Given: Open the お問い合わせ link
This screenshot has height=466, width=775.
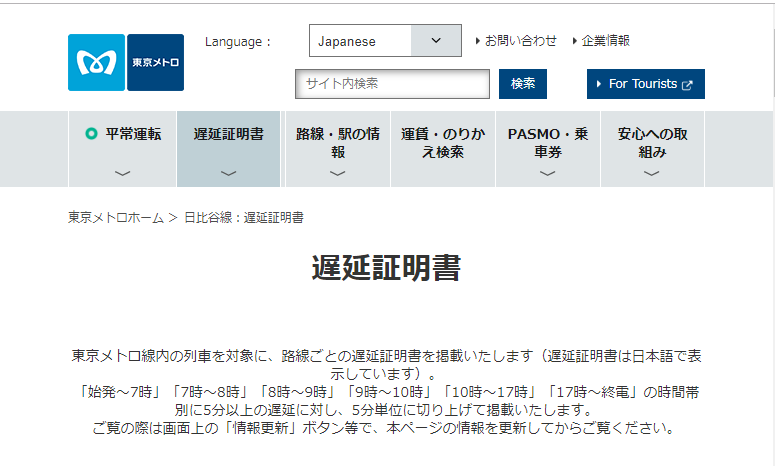Looking at the screenshot, I should point(521,41).
